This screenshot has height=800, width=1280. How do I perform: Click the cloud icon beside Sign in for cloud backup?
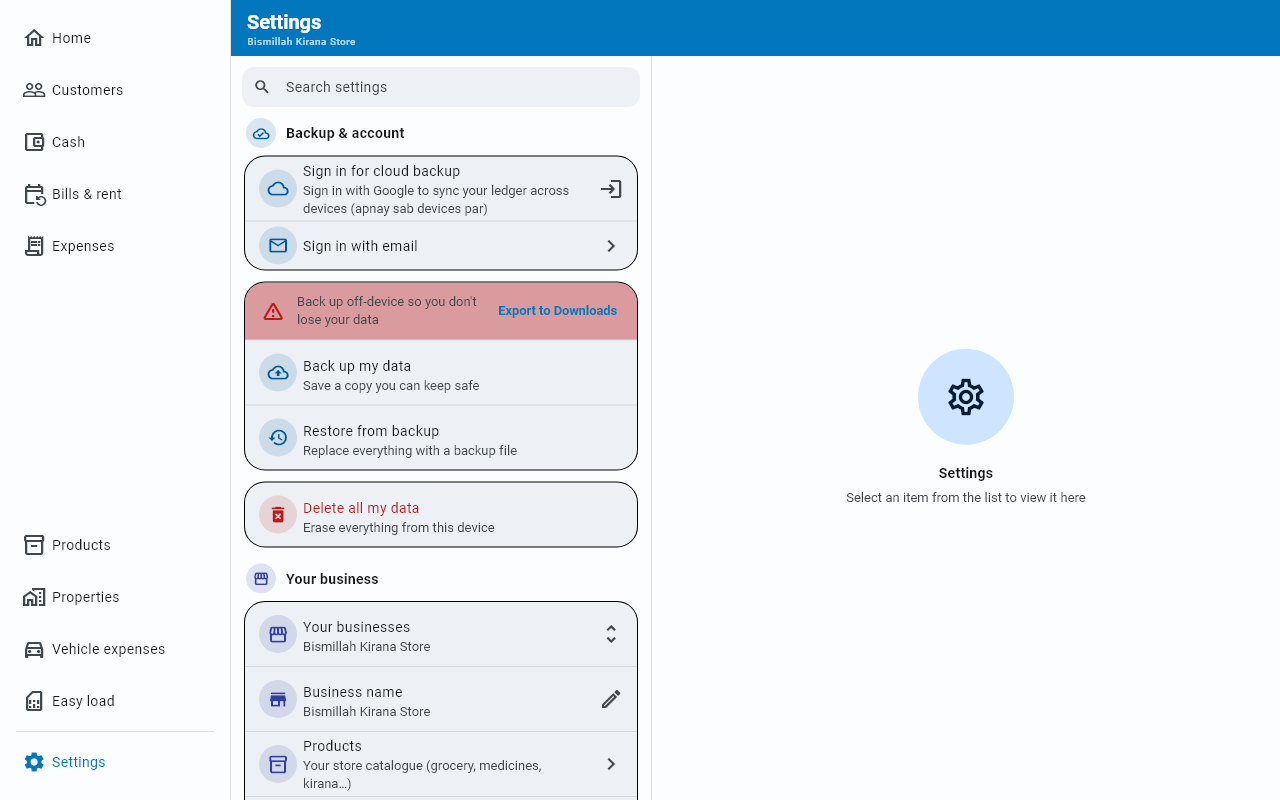point(278,189)
